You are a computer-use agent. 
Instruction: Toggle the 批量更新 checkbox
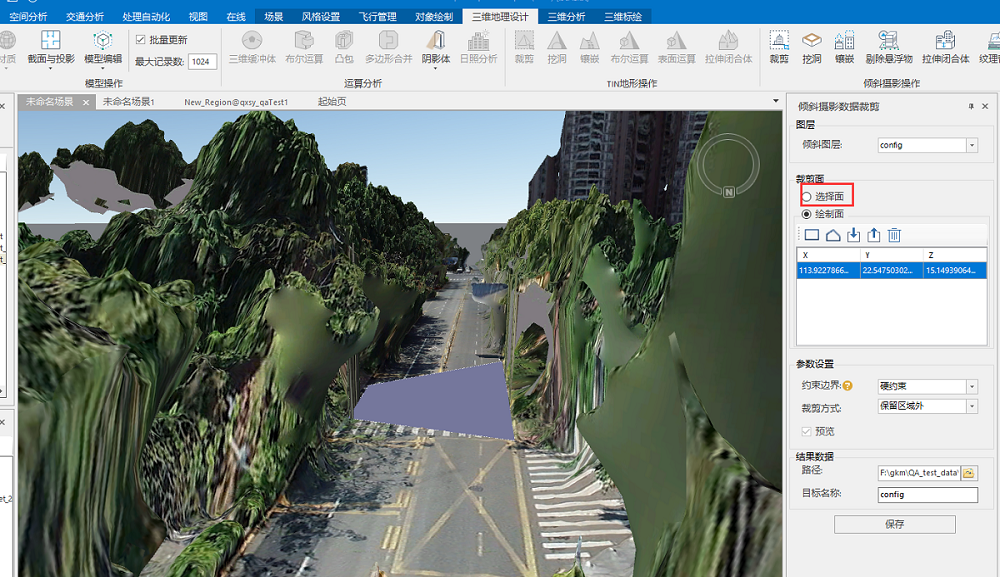(140, 40)
